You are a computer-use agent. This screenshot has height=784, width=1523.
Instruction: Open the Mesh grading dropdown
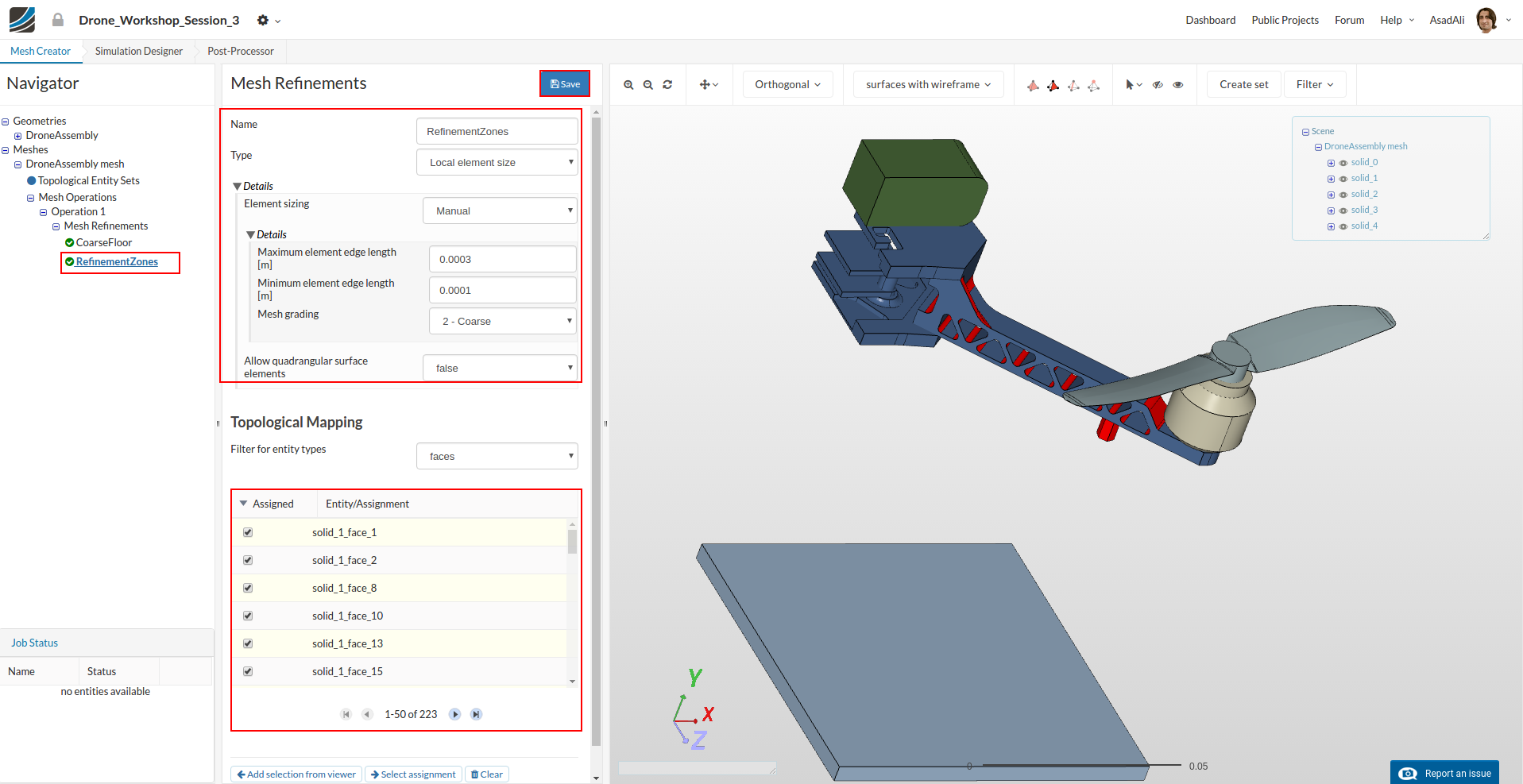click(503, 321)
